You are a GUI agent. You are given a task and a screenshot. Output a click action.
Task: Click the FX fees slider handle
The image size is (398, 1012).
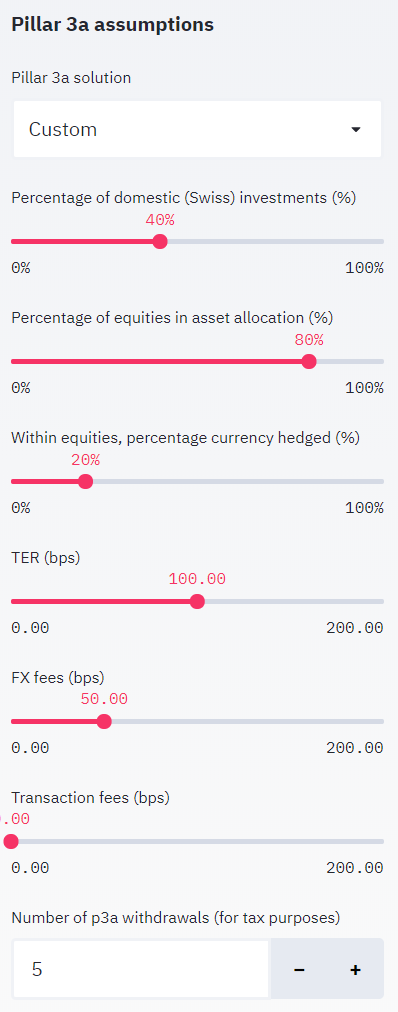coord(104,722)
